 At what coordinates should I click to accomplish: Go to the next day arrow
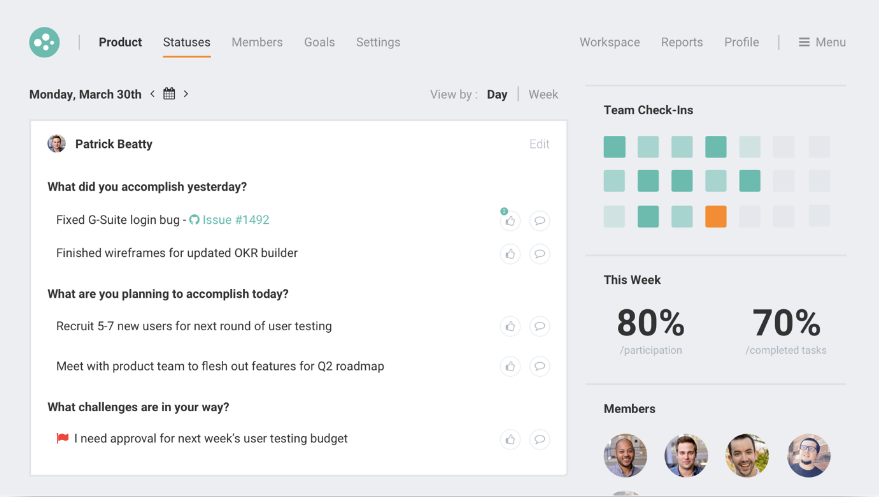[186, 94]
